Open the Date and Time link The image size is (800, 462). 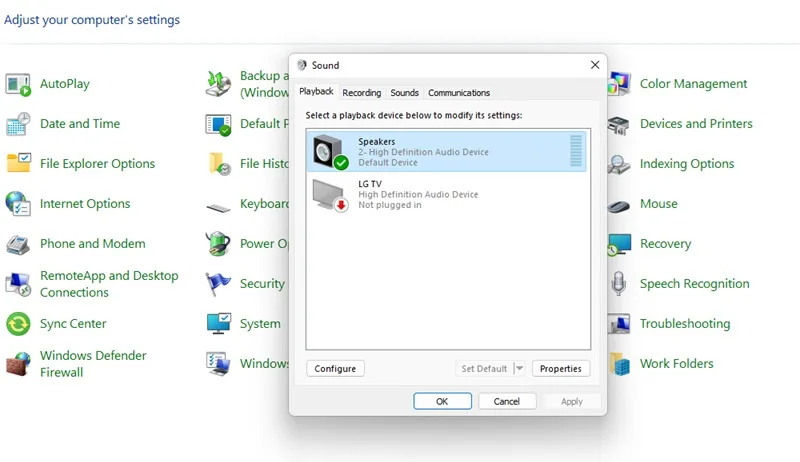point(80,123)
